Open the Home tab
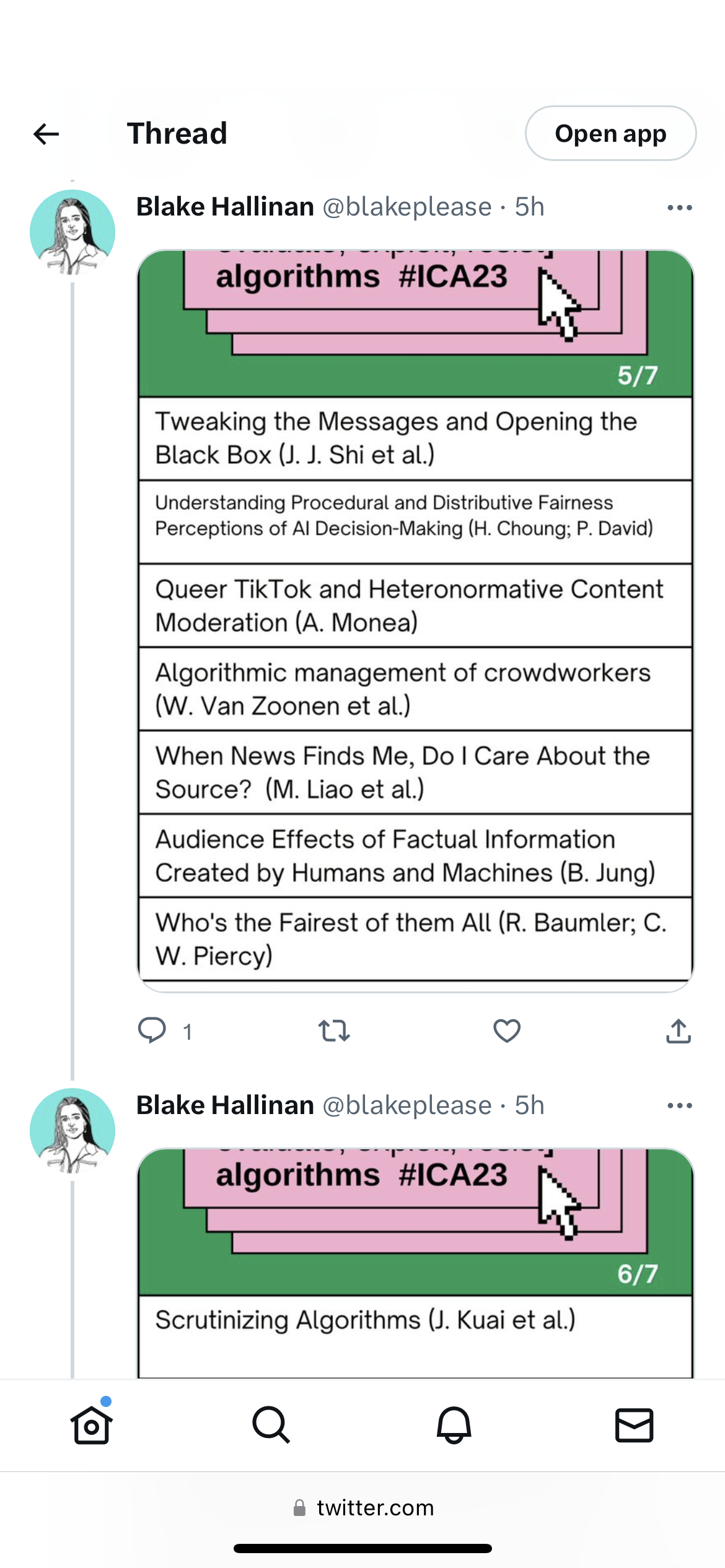Screen dimensions: 725x1568 pos(92,1424)
